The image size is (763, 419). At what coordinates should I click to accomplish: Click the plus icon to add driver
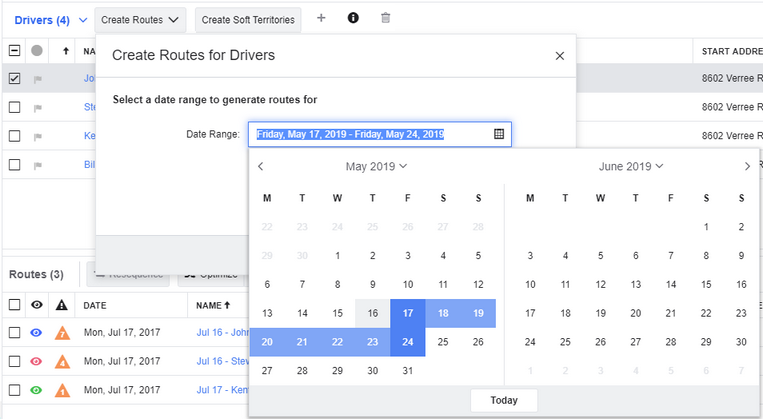coord(321,18)
